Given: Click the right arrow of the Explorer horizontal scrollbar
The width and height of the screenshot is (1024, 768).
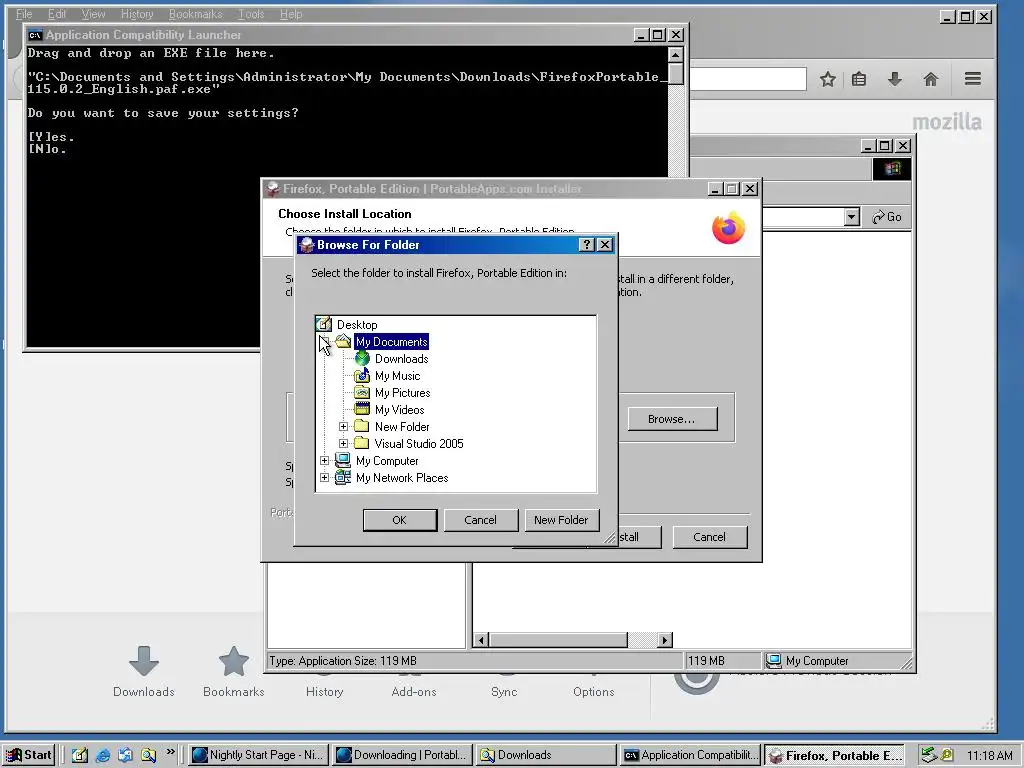Looking at the screenshot, I should pyautogui.click(x=665, y=640).
